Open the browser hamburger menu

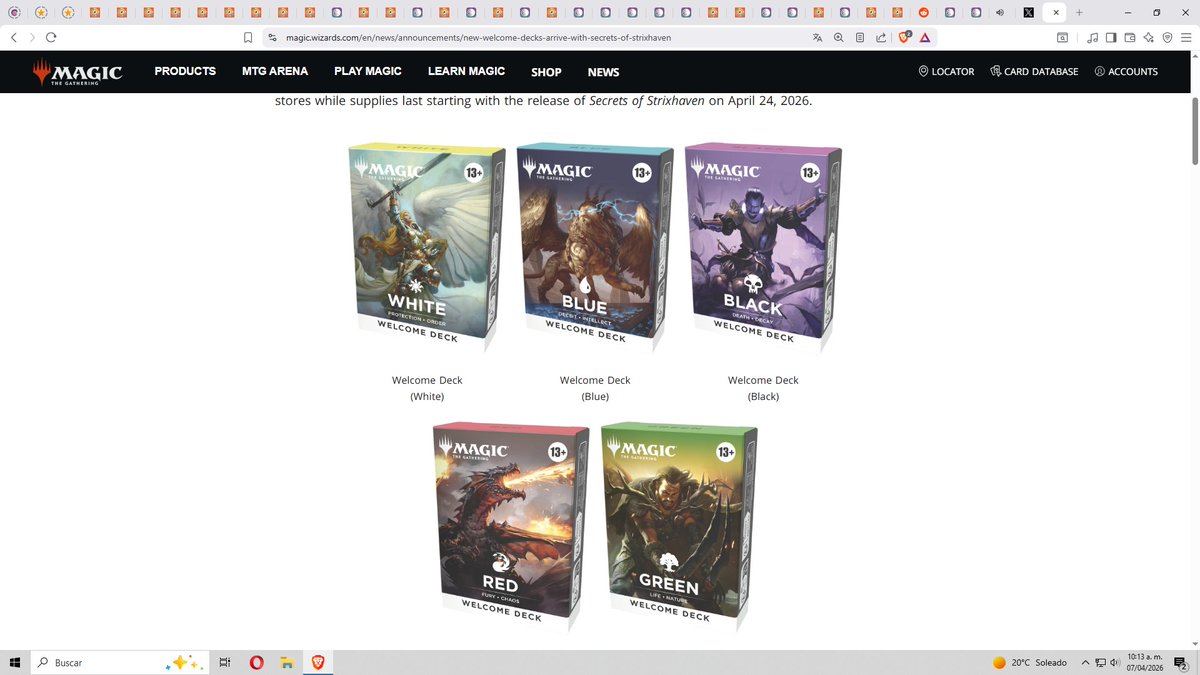click(1186, 37)
